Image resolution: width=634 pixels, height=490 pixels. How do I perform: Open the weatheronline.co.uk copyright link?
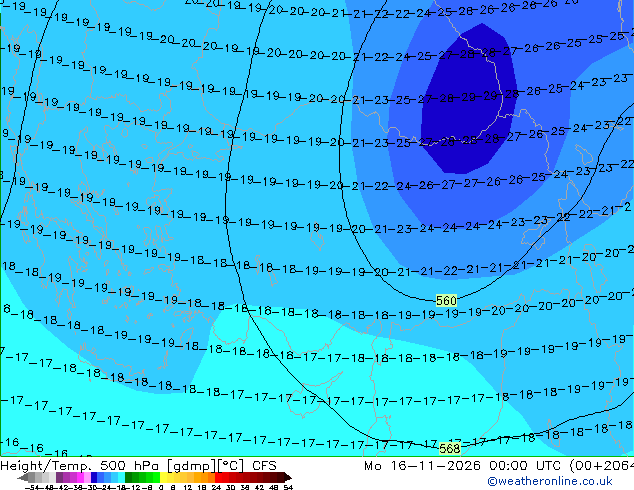pyautogui.click(x=550, y=481)
